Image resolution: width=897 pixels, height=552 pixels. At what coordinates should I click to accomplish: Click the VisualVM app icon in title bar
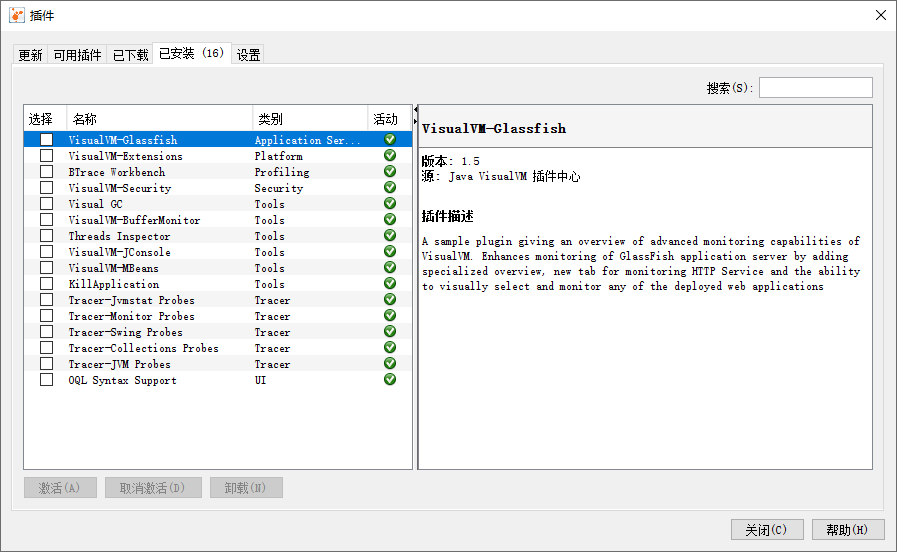pos(17,15)
